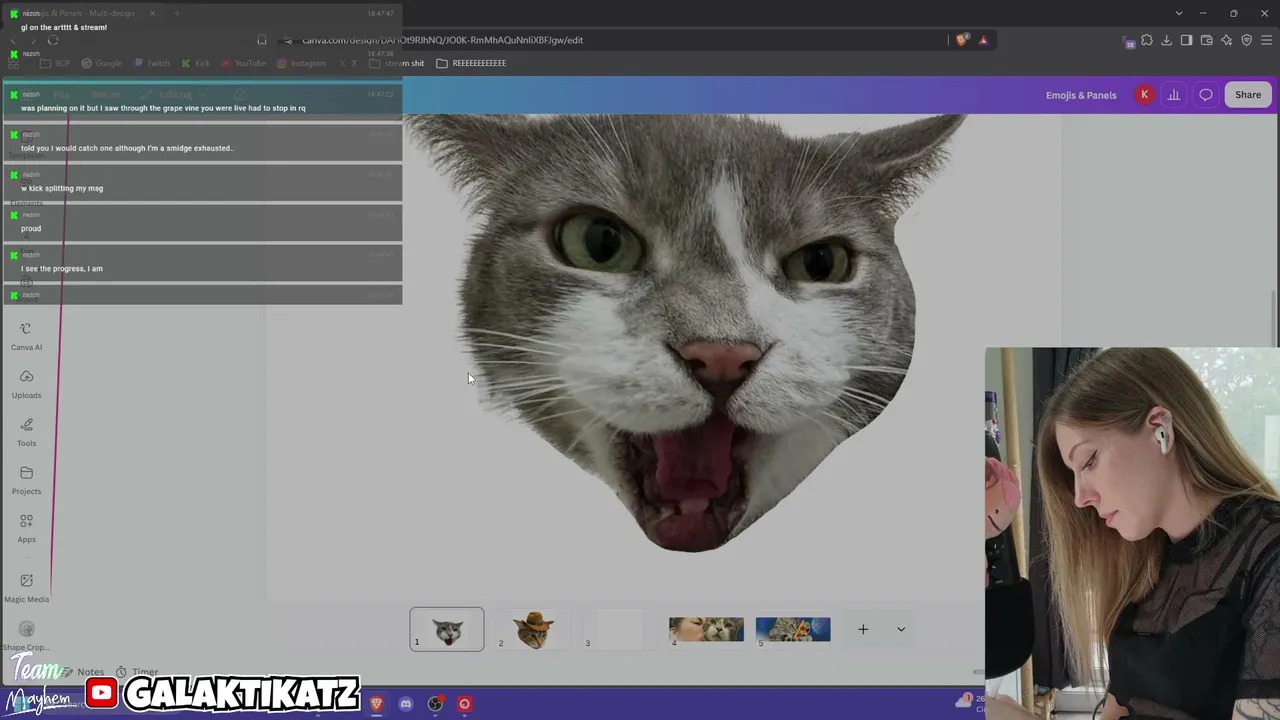Open the browser Downloads icon
Image resolution: width=1280 pixels, height=720 pixels.
(1167, 40)
